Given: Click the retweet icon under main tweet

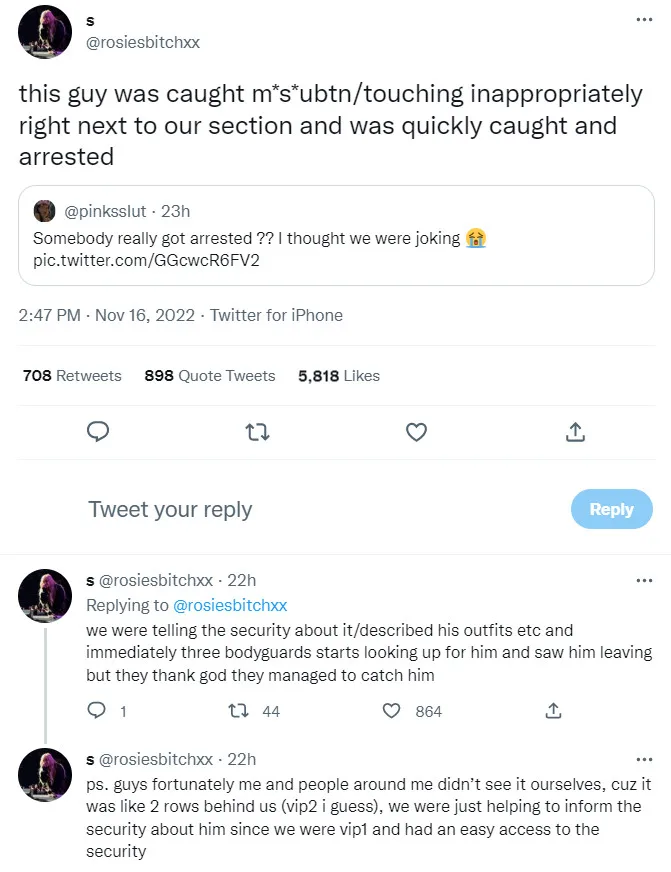Looking at the screenshot, I should coord(257,432).
